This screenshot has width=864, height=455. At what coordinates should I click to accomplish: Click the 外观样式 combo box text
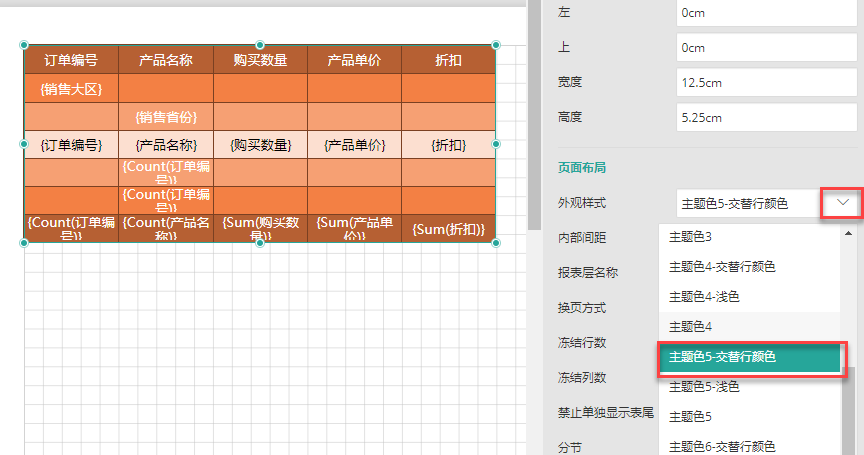click(735, 203)
